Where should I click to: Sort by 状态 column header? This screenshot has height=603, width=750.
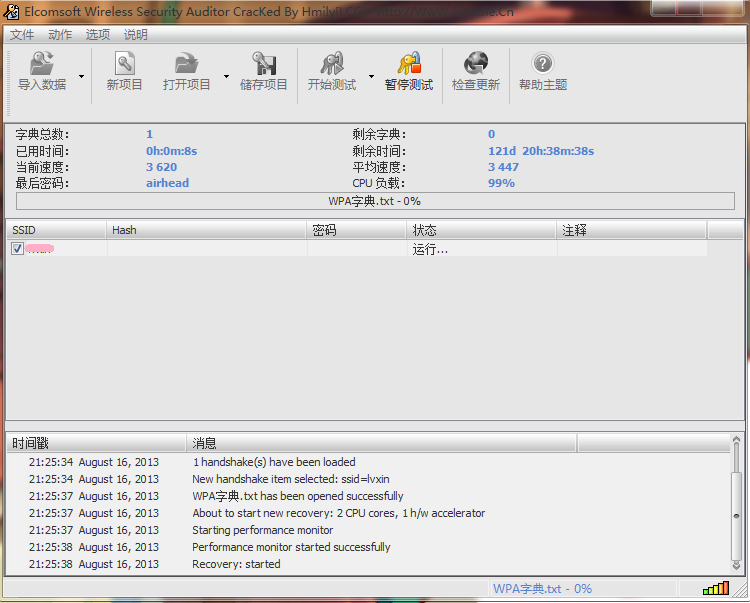tap(482, 230)
